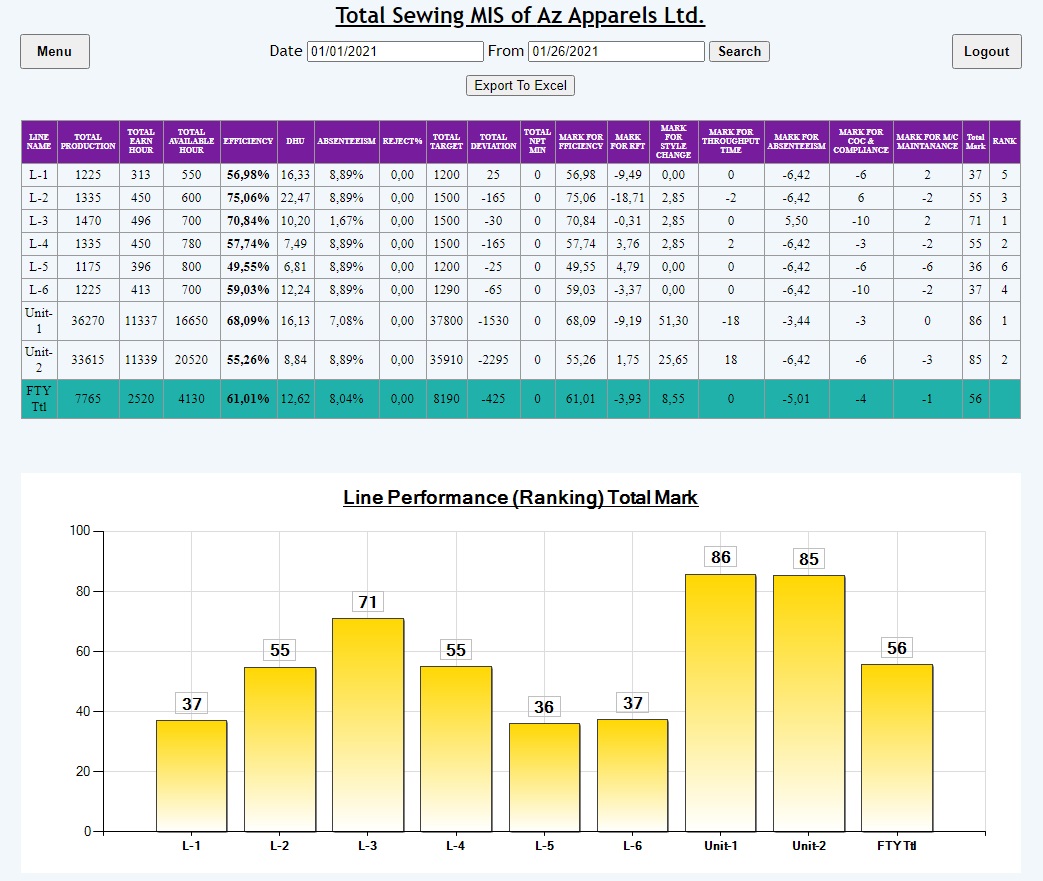Screen dimensions: 1043x881
Task: Click MARK FOR RFT column header
Action: 628,141
